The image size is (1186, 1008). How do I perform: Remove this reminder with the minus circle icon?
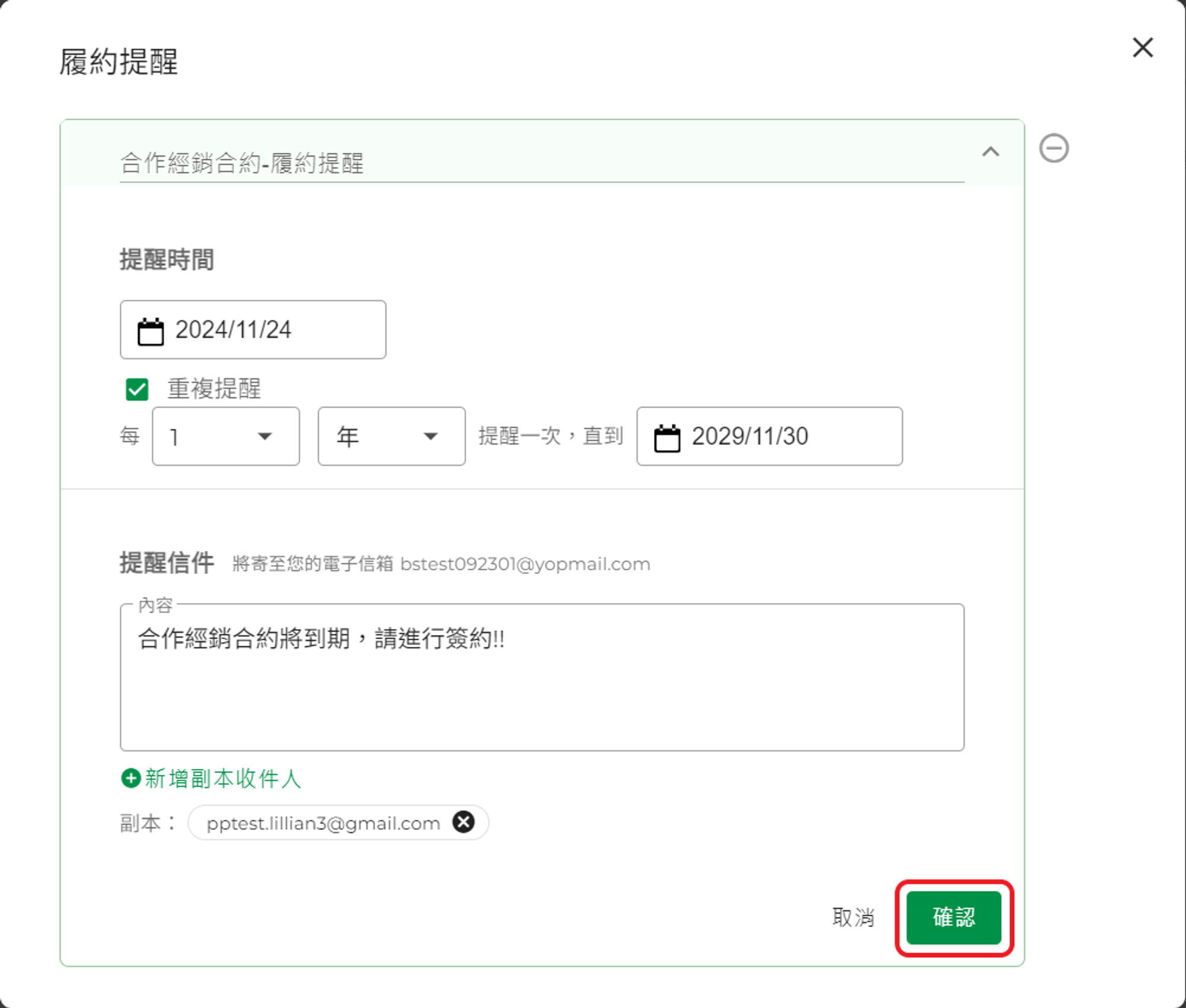click(x=1054, y=148)
